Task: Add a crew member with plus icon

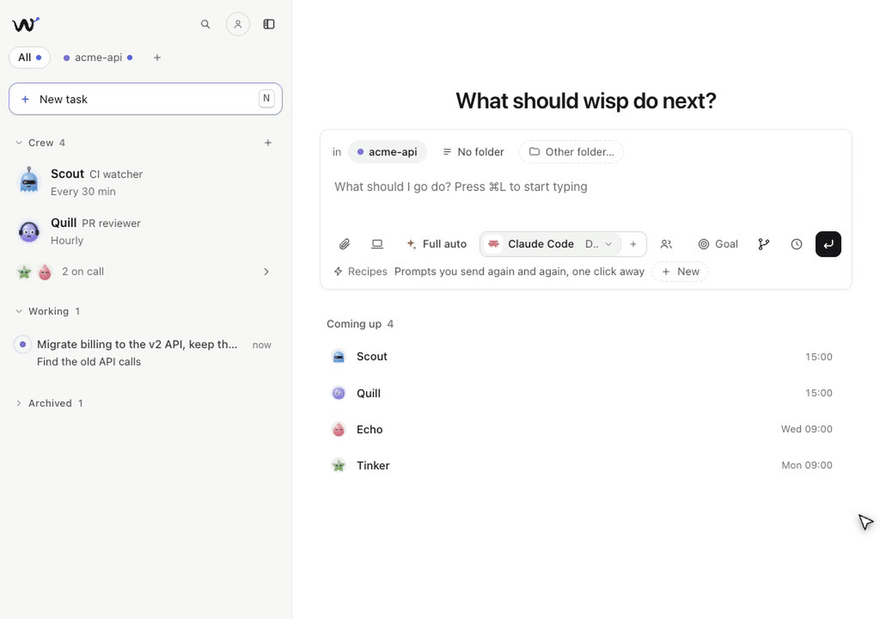Action: coord(268,143)
